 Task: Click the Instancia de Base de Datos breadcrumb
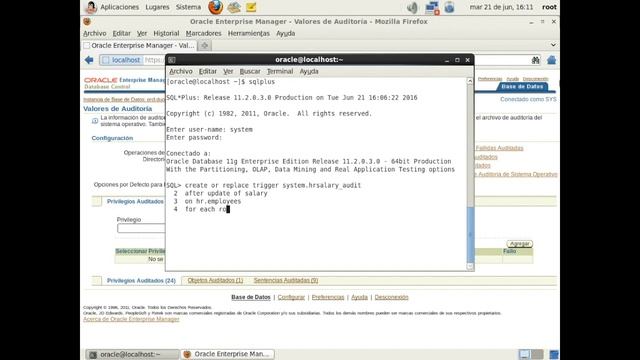point(124,100)
